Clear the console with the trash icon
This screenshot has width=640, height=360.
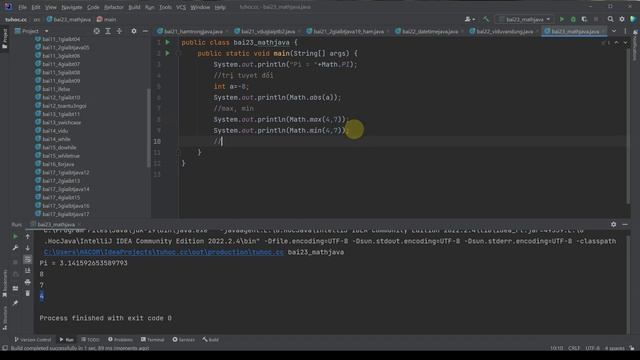pyautogui.click(x=28, y=293)
